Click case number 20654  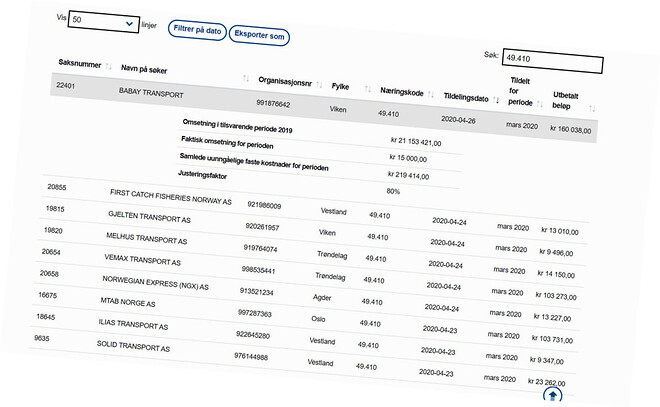51,252
